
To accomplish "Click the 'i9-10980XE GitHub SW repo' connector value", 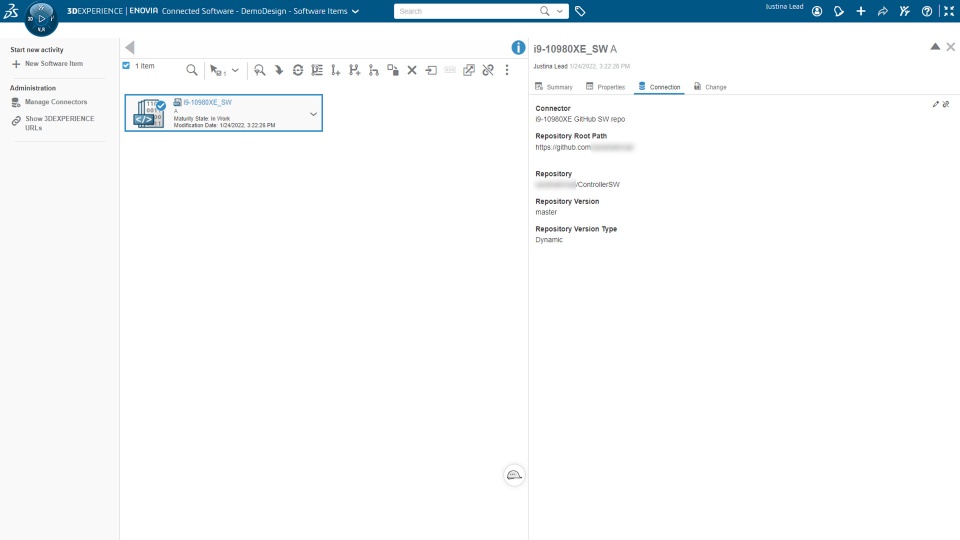I will pyautogui.click(x=580, y=119).
